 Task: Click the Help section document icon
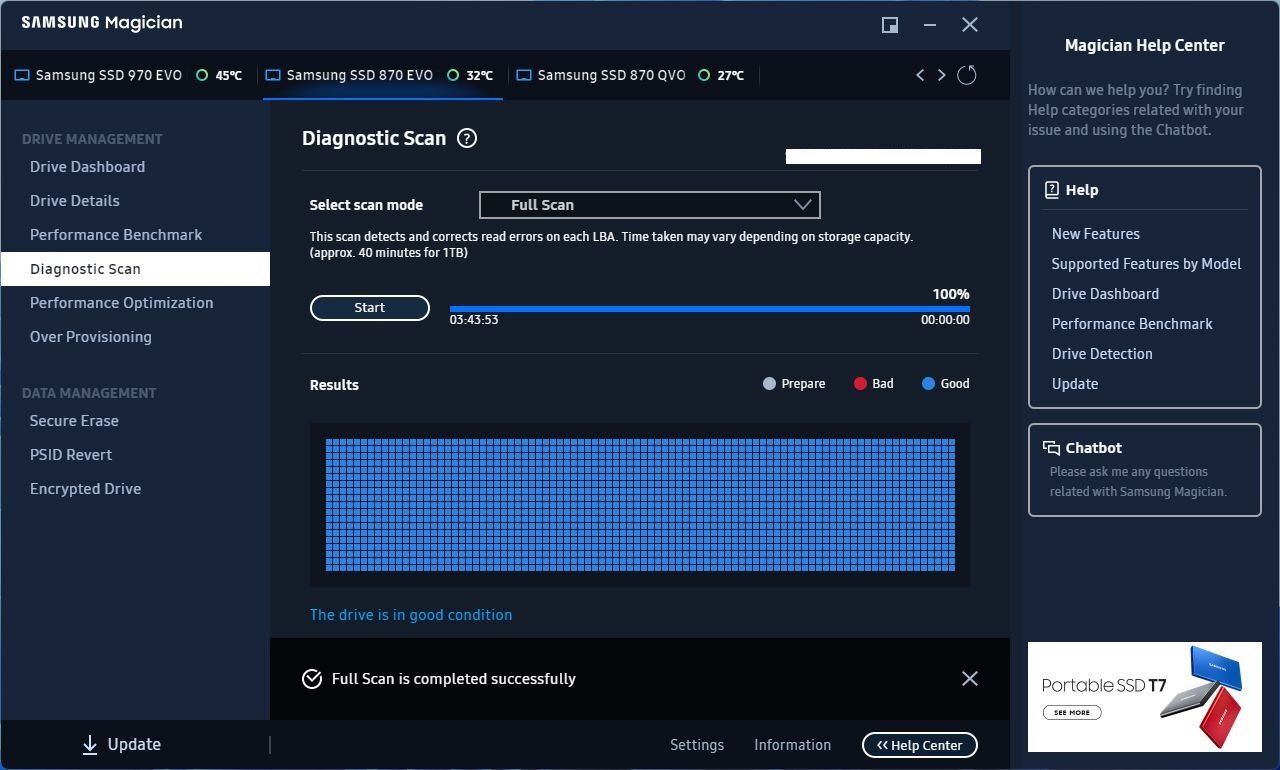point(1051,190)
